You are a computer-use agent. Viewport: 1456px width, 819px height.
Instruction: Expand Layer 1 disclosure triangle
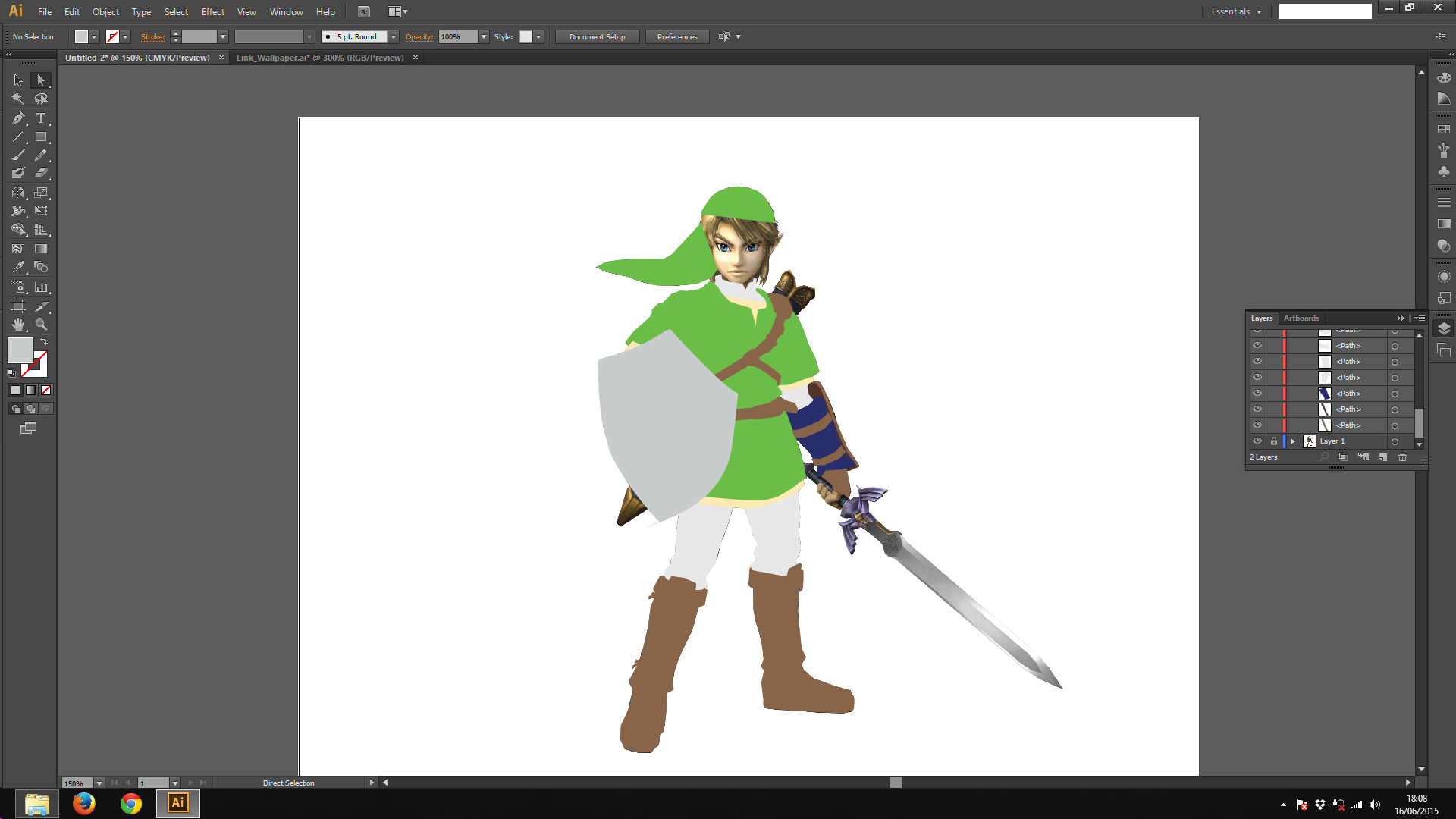click(1293, 441)
